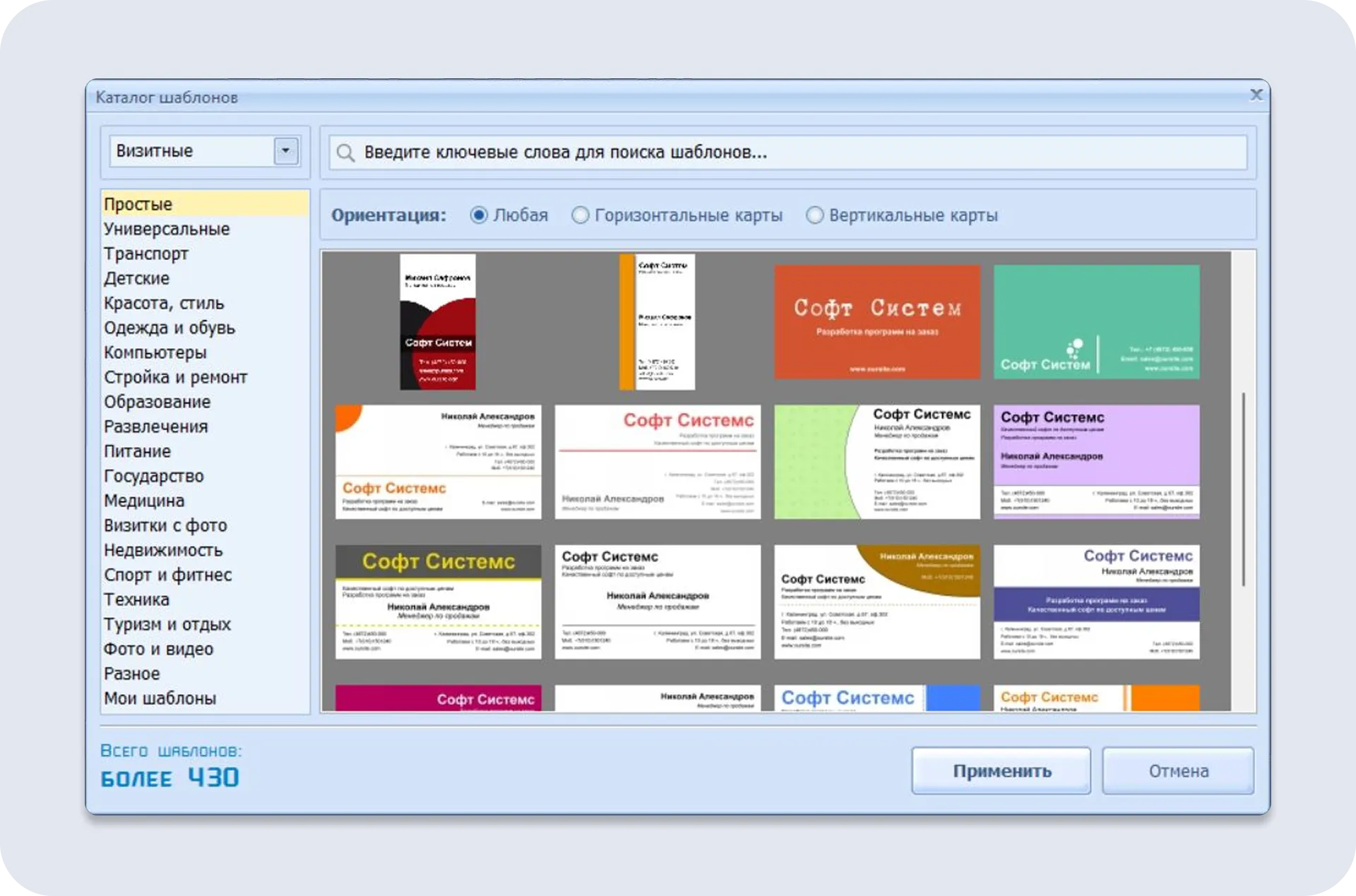This screenshot has width=1356, height=896.
Task: Choose the Туризм и отдых category
Action: [x=205, y=624]
